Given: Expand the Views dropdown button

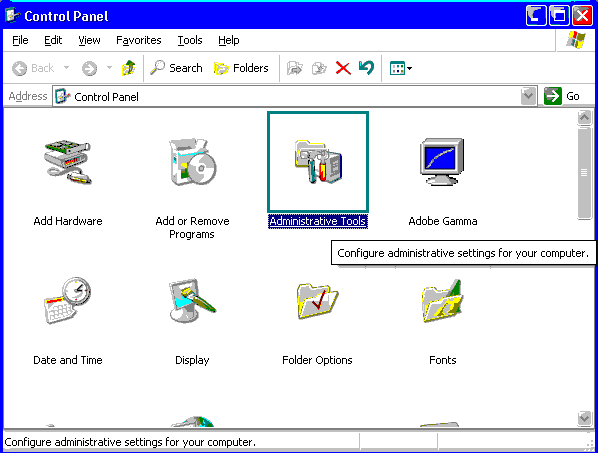Looking at the screenshot, I should [401, 68].
